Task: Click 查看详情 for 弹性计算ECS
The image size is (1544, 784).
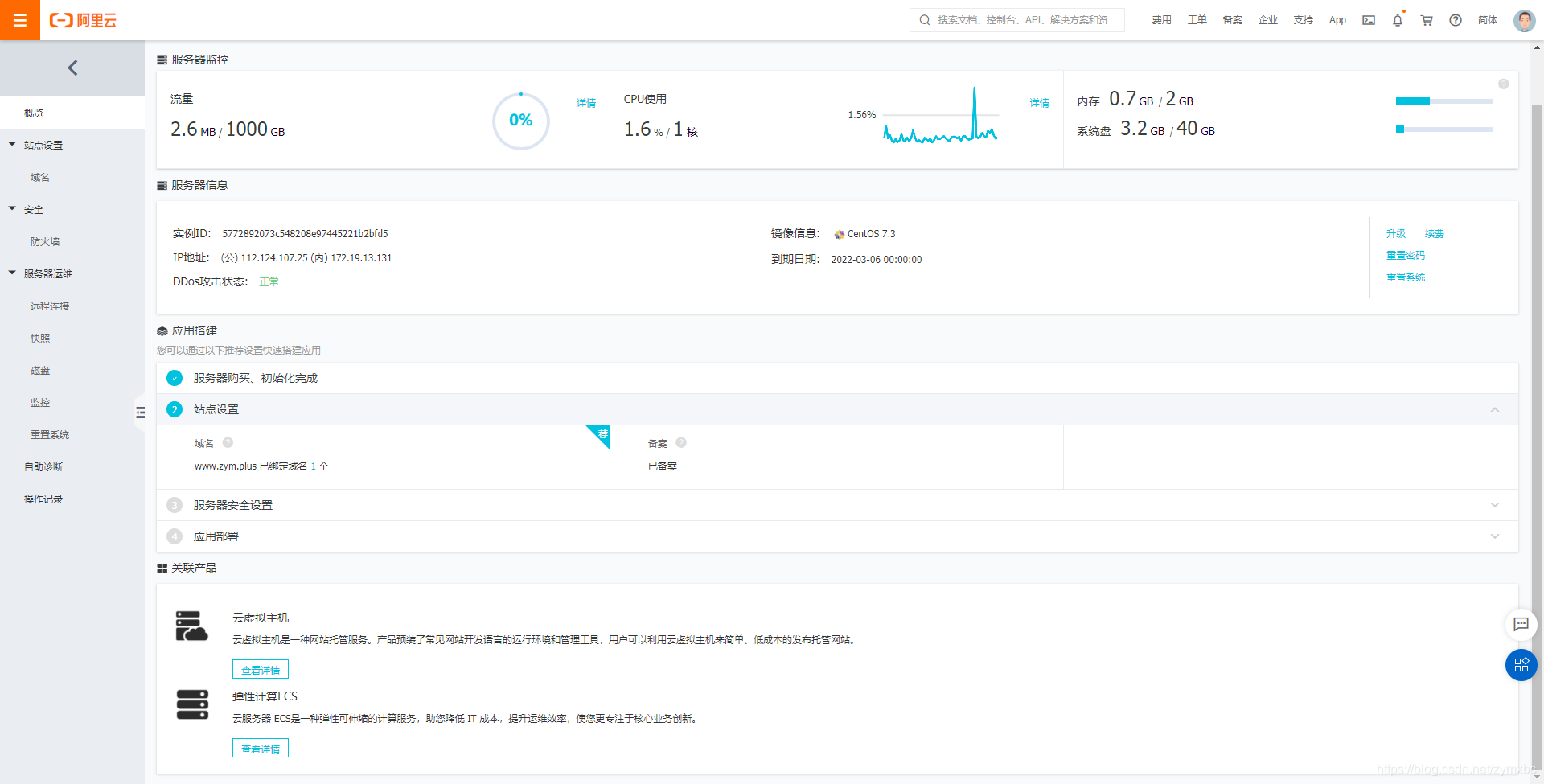Action: point(261,749)
